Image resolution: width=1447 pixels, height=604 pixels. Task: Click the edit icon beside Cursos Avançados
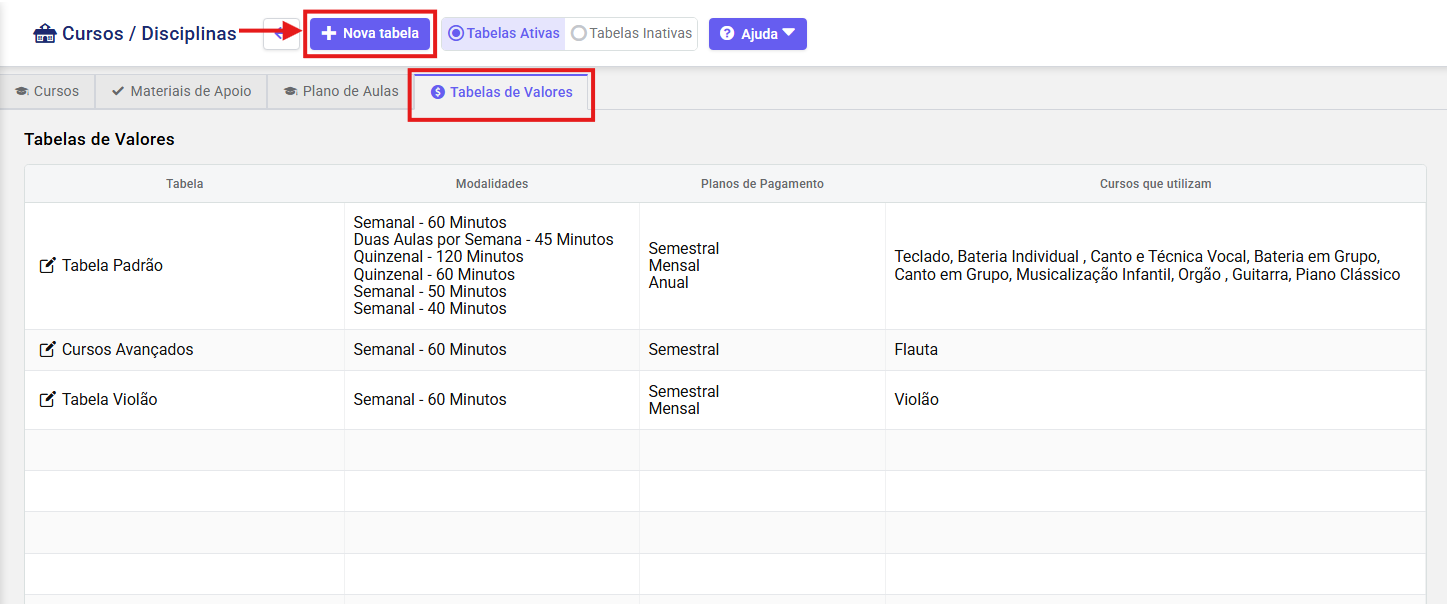[x=47, y=350]
